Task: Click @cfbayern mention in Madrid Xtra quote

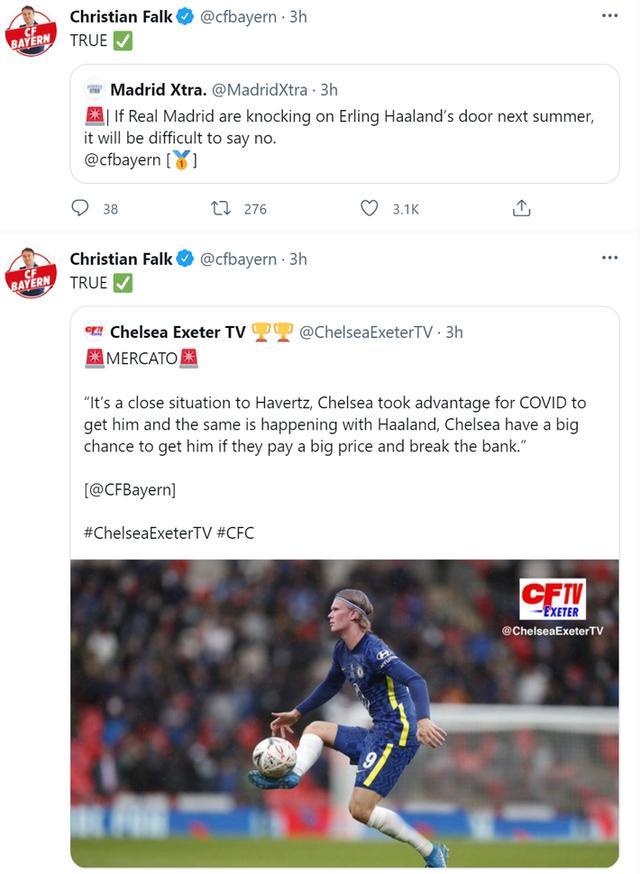Action: 122,159
